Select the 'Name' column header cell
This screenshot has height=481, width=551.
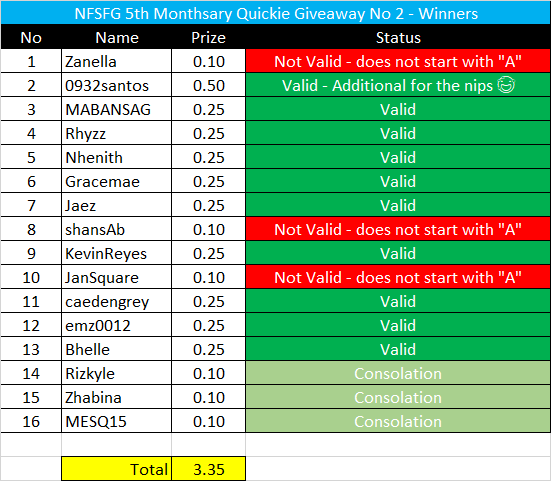[117, 37]
